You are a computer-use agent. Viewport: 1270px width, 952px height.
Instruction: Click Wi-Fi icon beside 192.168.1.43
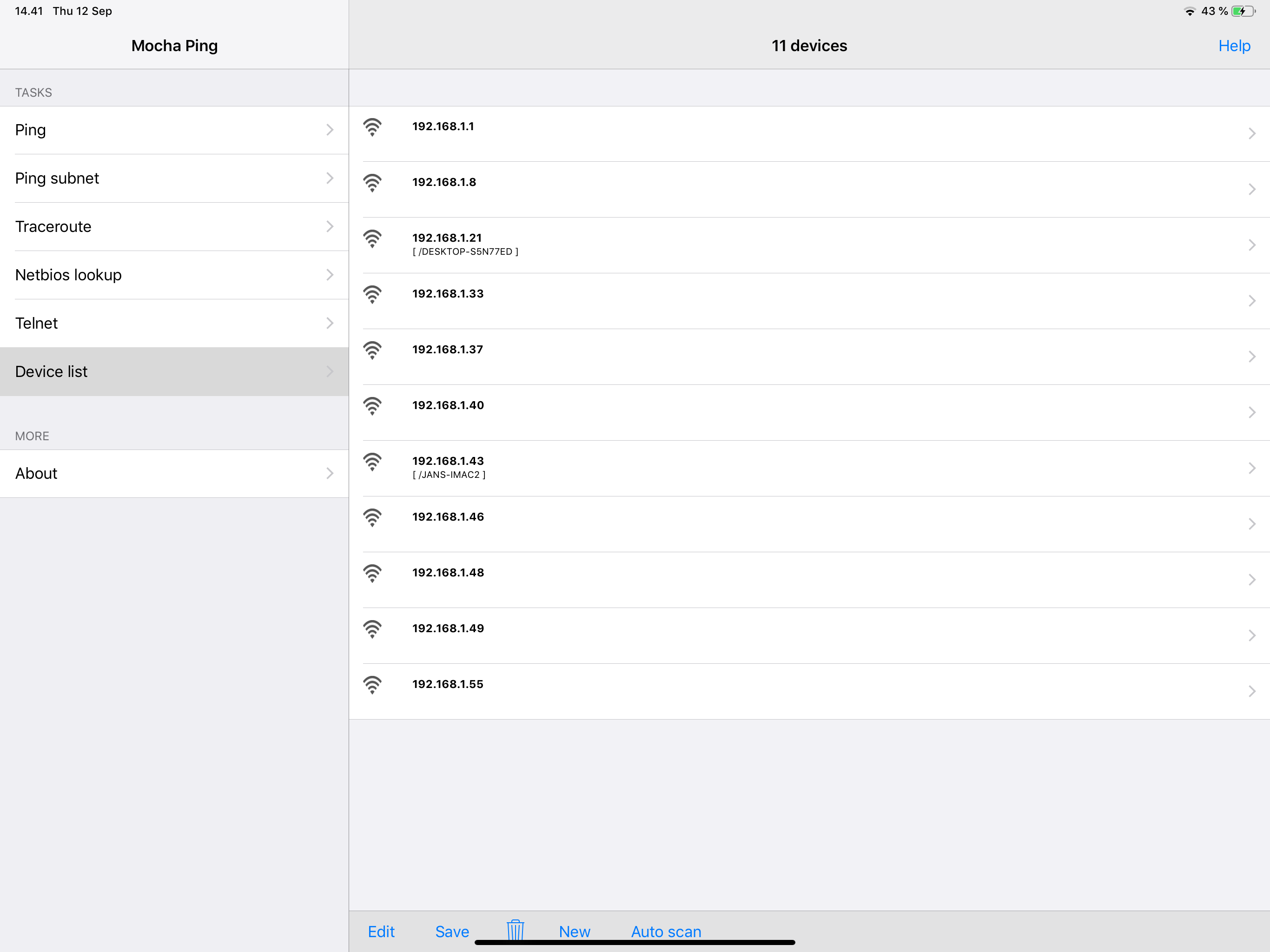pyautogui.click(x=372, y=462)
